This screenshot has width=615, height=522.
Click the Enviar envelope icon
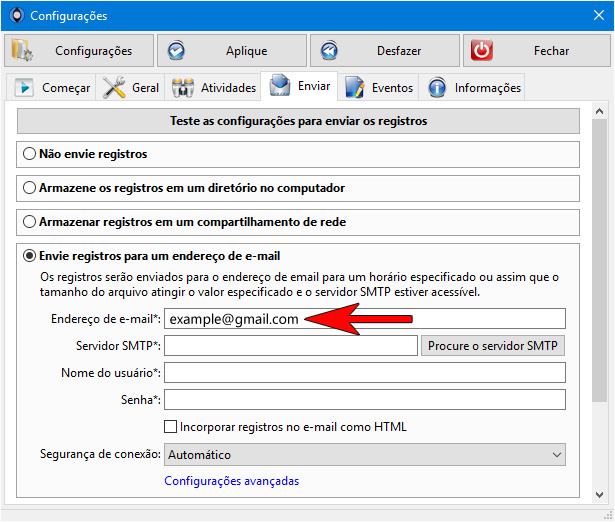coord(280,85)
